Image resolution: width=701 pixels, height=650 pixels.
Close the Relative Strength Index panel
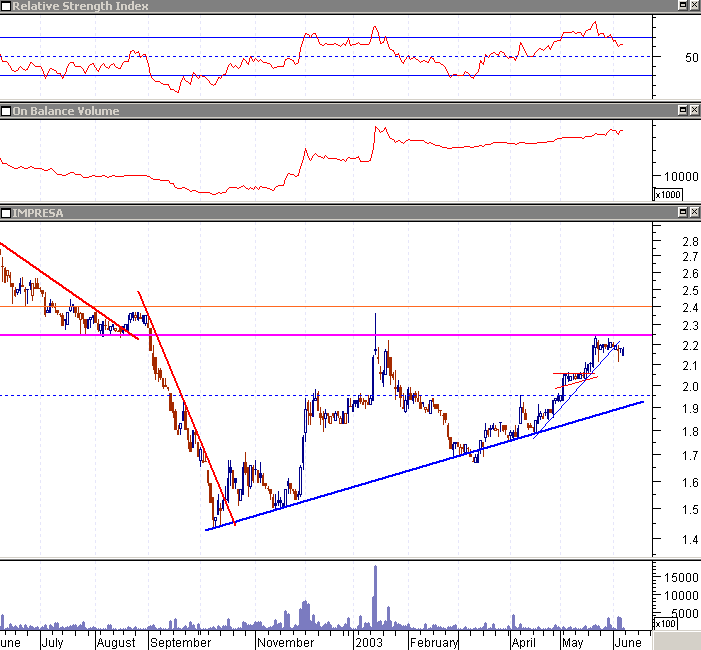(694, 5)
